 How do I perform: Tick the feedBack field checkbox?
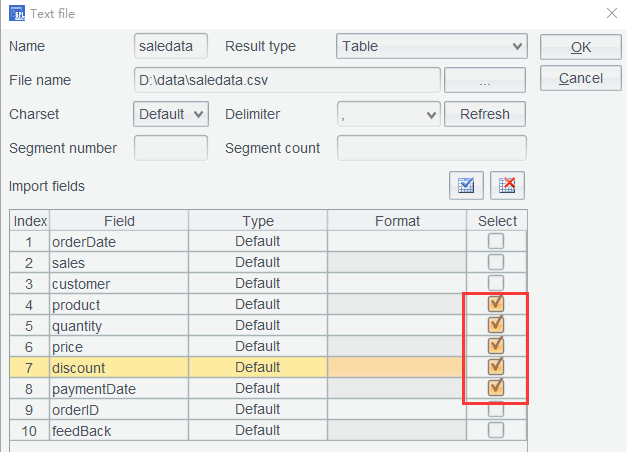coord(496,430)
